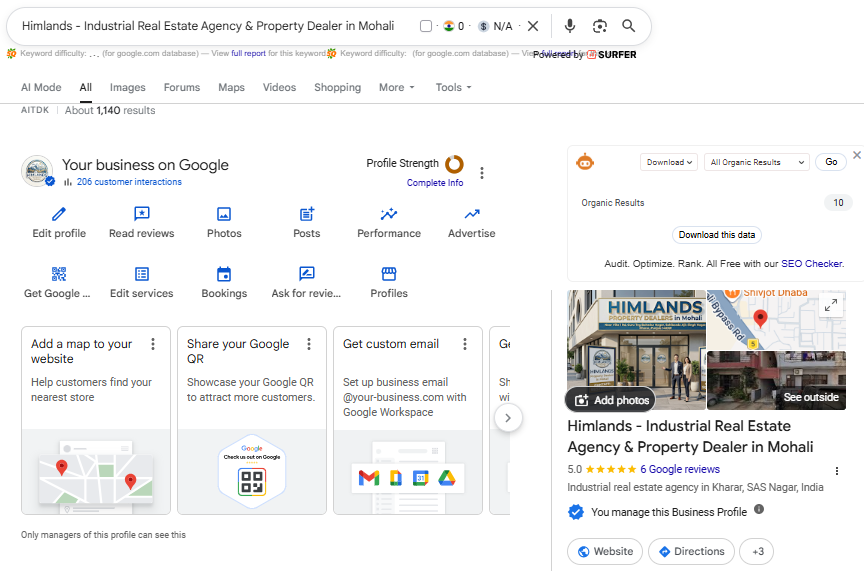Tick the checkbox in the search bar

pos(425,26)
